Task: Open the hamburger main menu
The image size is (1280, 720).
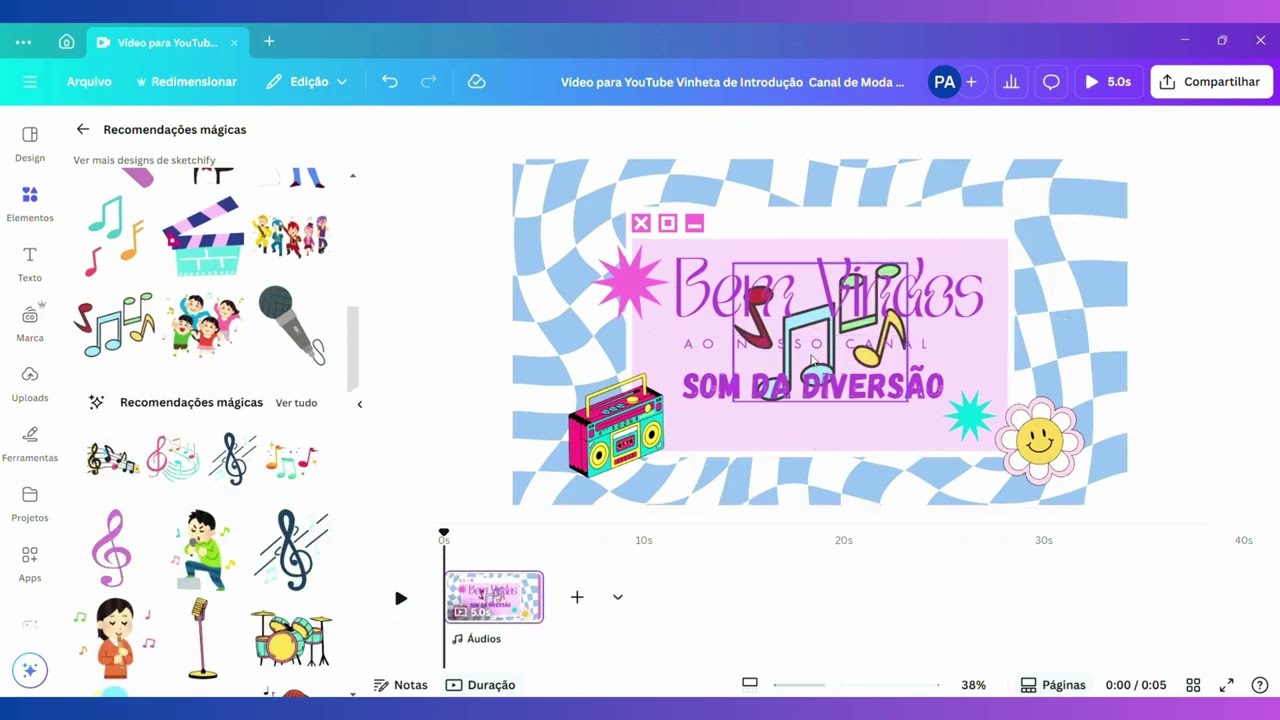Action: [30, 82]
